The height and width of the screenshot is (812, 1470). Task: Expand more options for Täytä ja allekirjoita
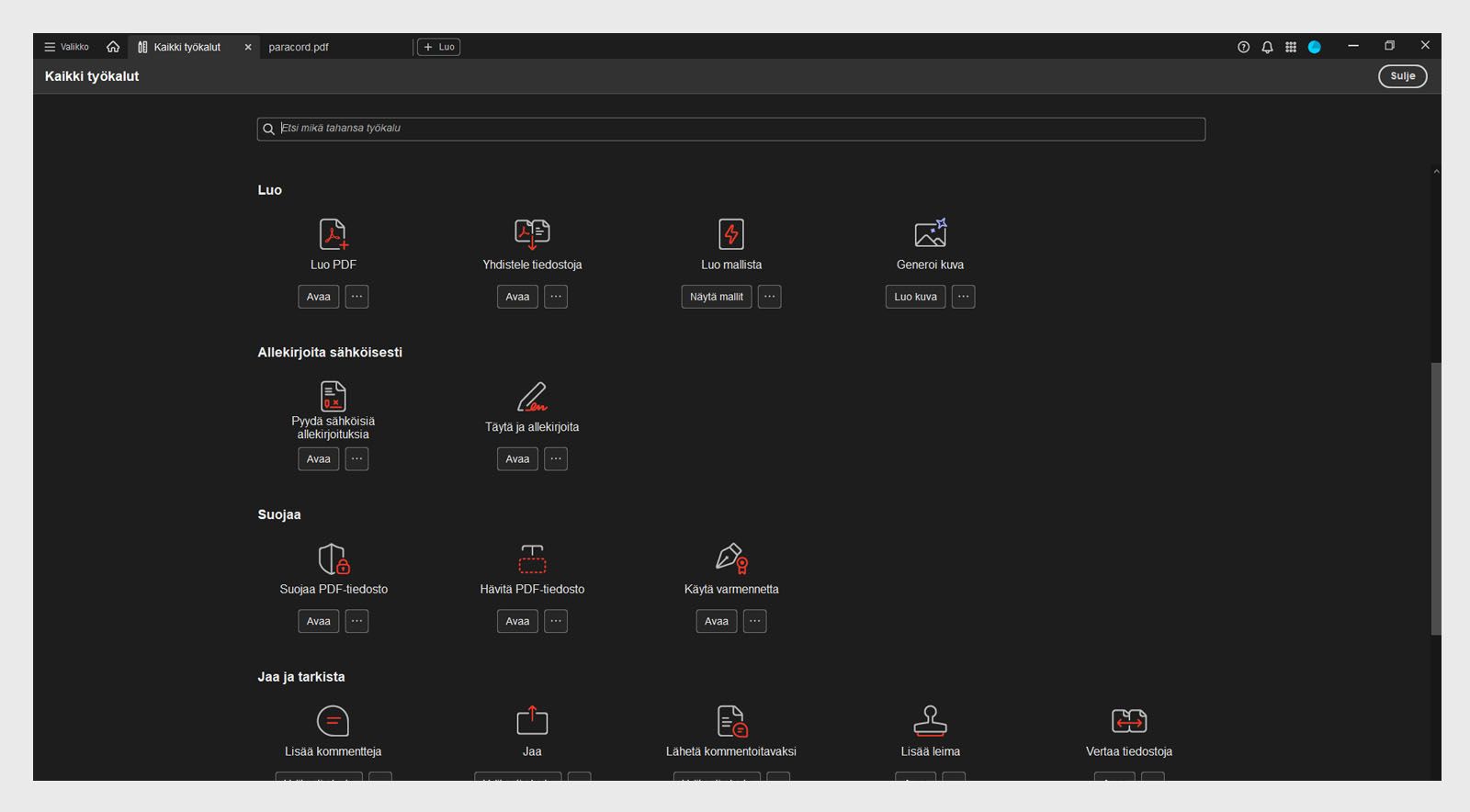pyautogui.click(x=556, y=459)
